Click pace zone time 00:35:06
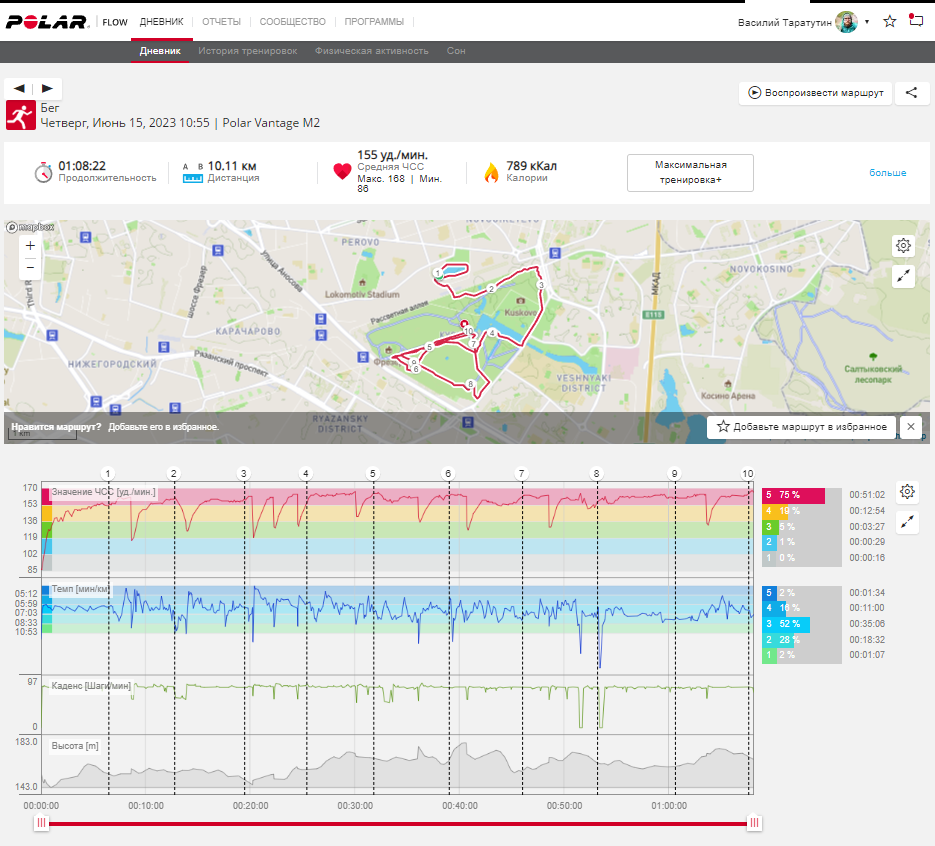 [867, 624]
